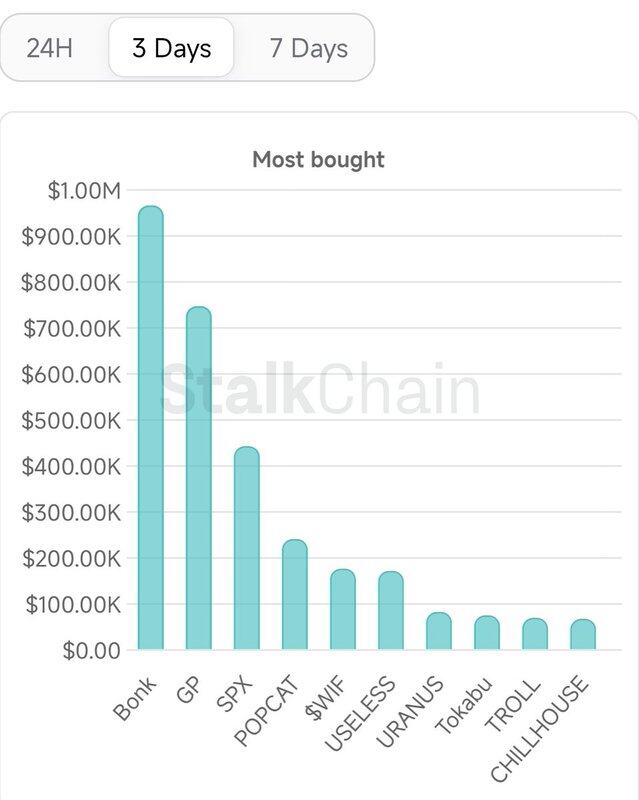Click the $500.00K y-axis label
Image resolution: width=639 pixels, height=800 pixels.
point(71,420)
